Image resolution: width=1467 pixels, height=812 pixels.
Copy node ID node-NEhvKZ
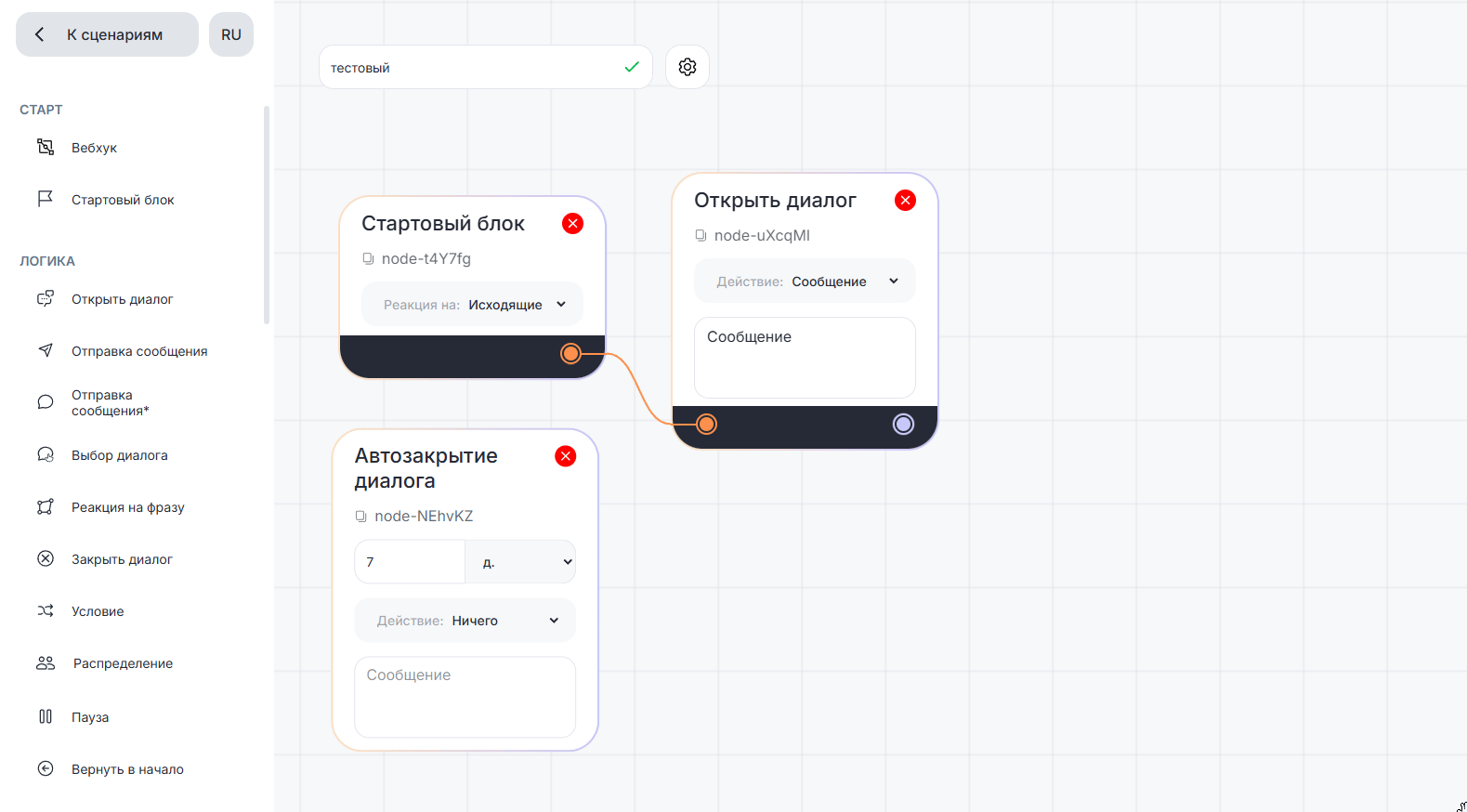pos(361,517)
